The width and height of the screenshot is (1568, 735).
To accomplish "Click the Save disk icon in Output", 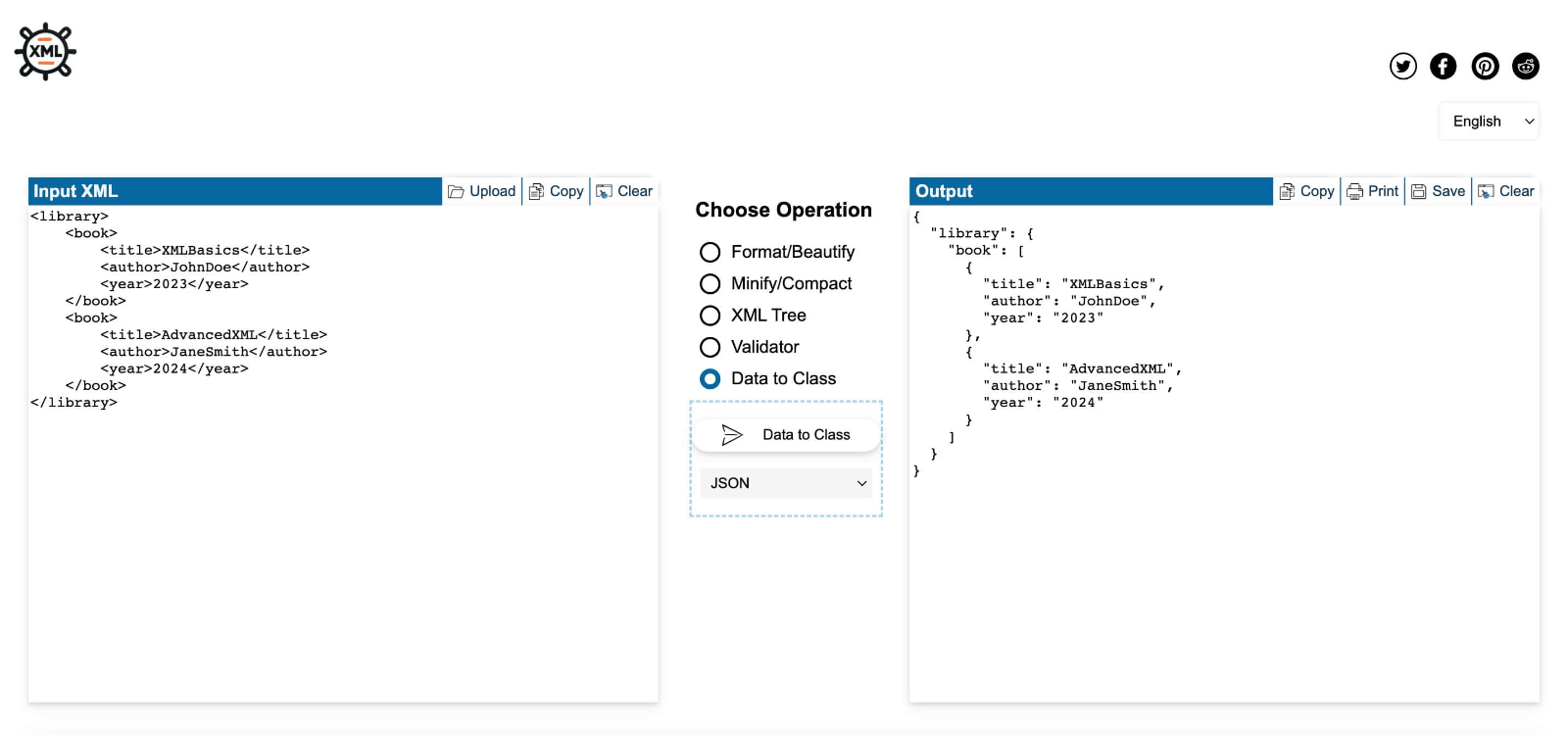I will [x=1418, y=191].
